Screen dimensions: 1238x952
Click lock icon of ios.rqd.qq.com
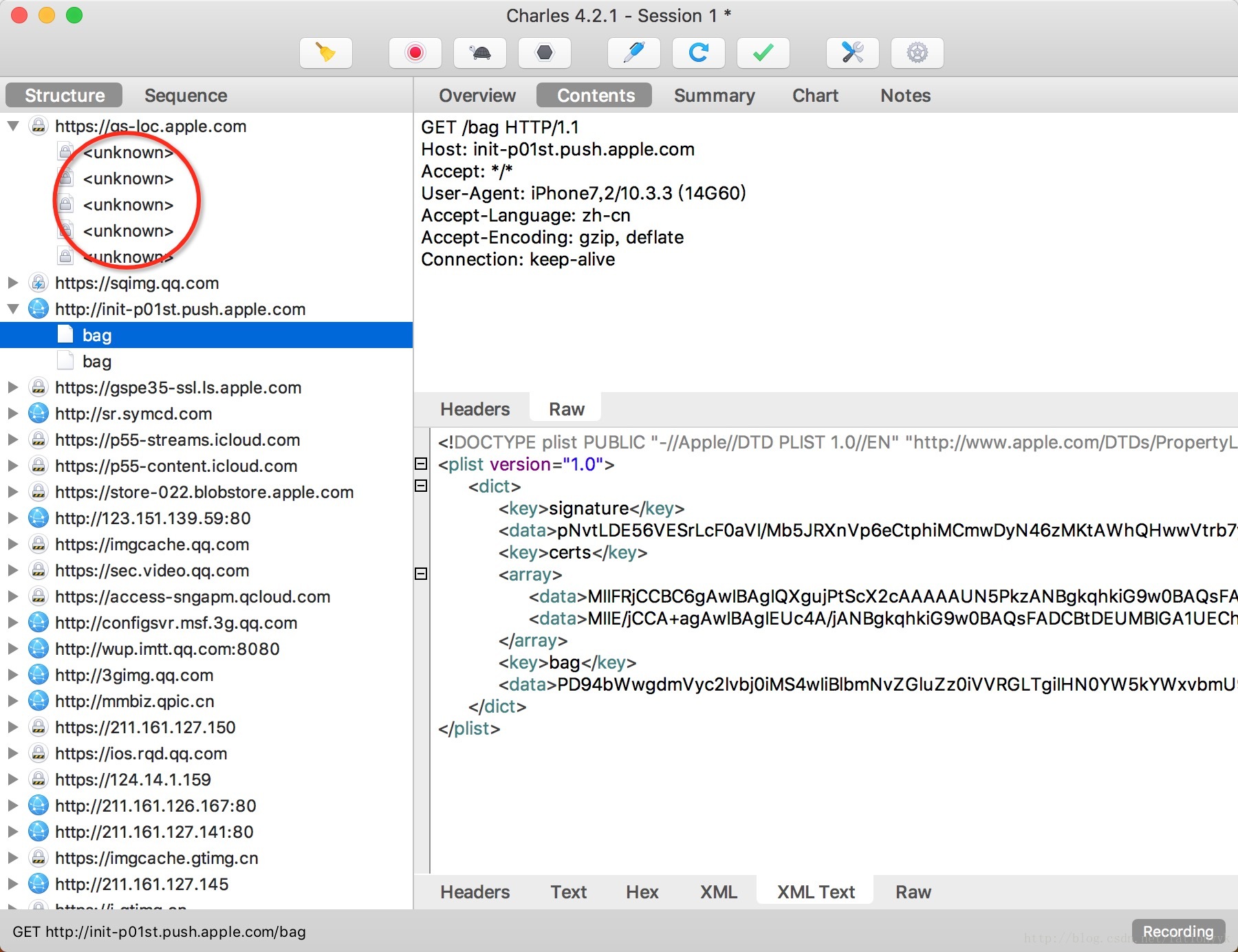(39, 753)
